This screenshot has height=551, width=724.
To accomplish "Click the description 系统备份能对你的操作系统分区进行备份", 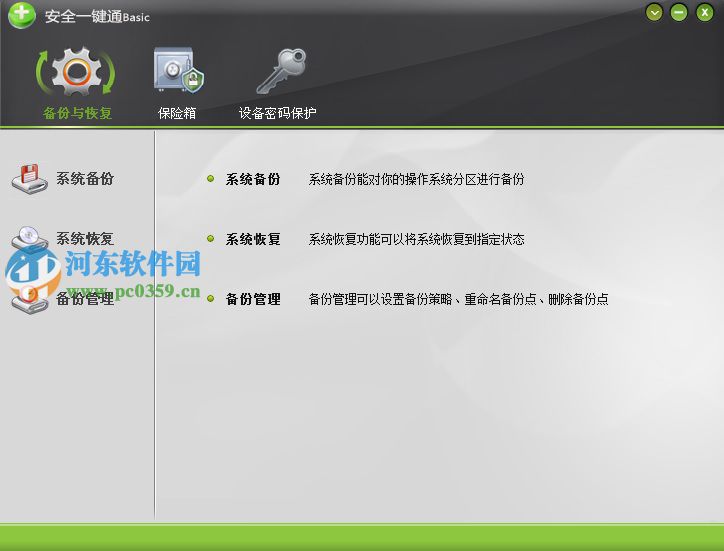I will pyautogui.click(x=416, y=179).
